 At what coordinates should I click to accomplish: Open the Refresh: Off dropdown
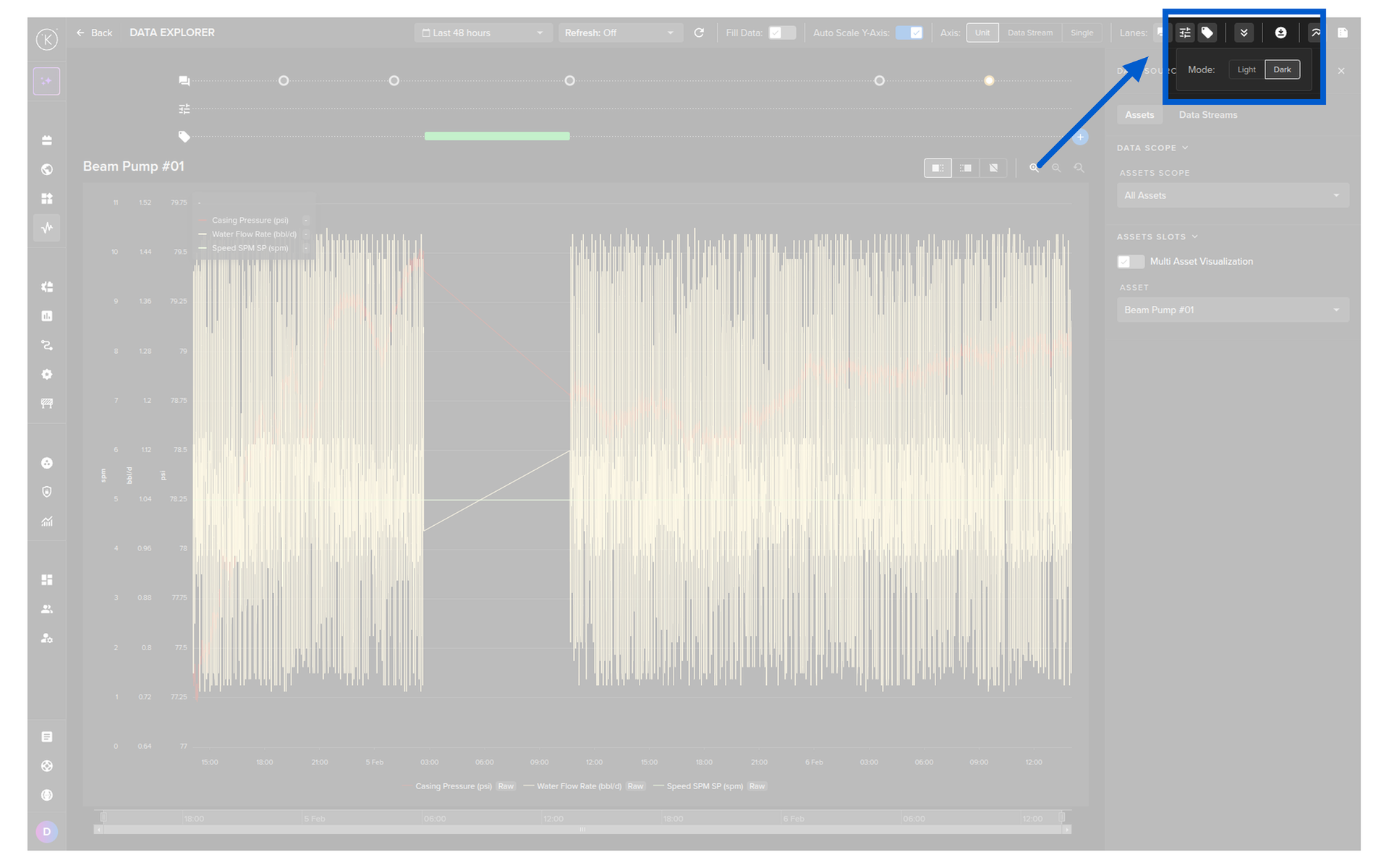(x=619, y=33)
